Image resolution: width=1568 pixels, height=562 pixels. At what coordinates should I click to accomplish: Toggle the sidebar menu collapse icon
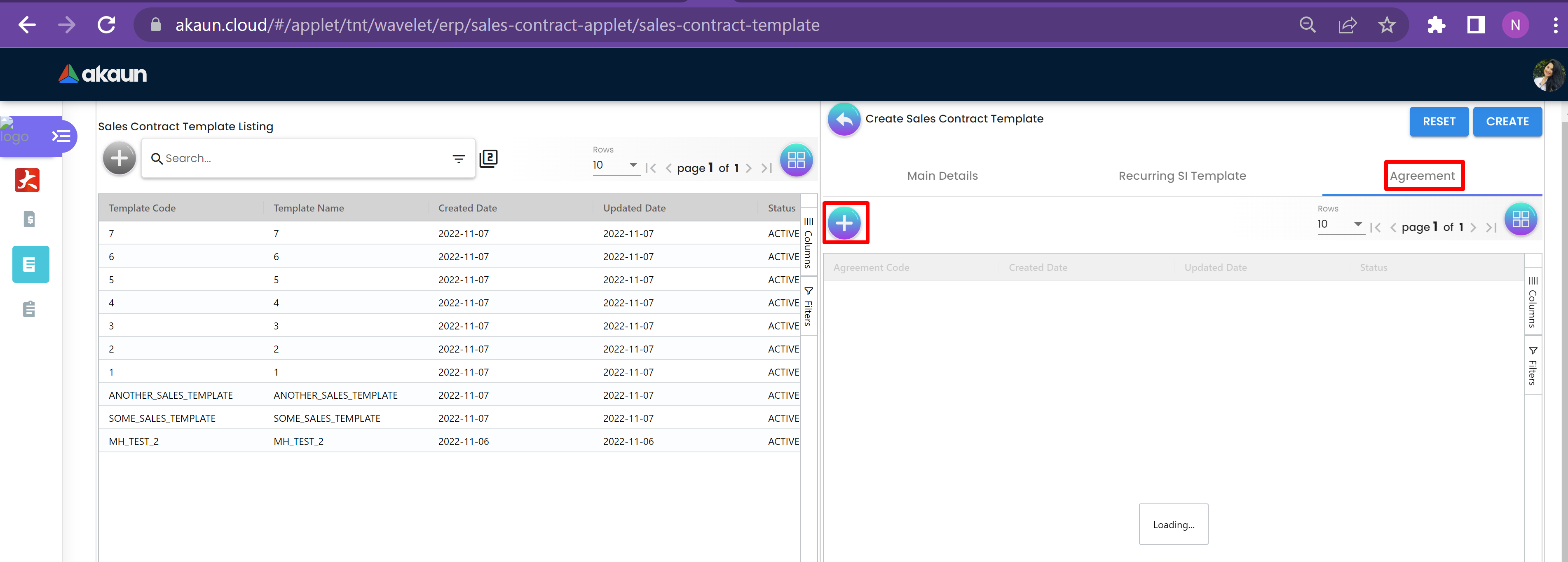tap(61, 136)
